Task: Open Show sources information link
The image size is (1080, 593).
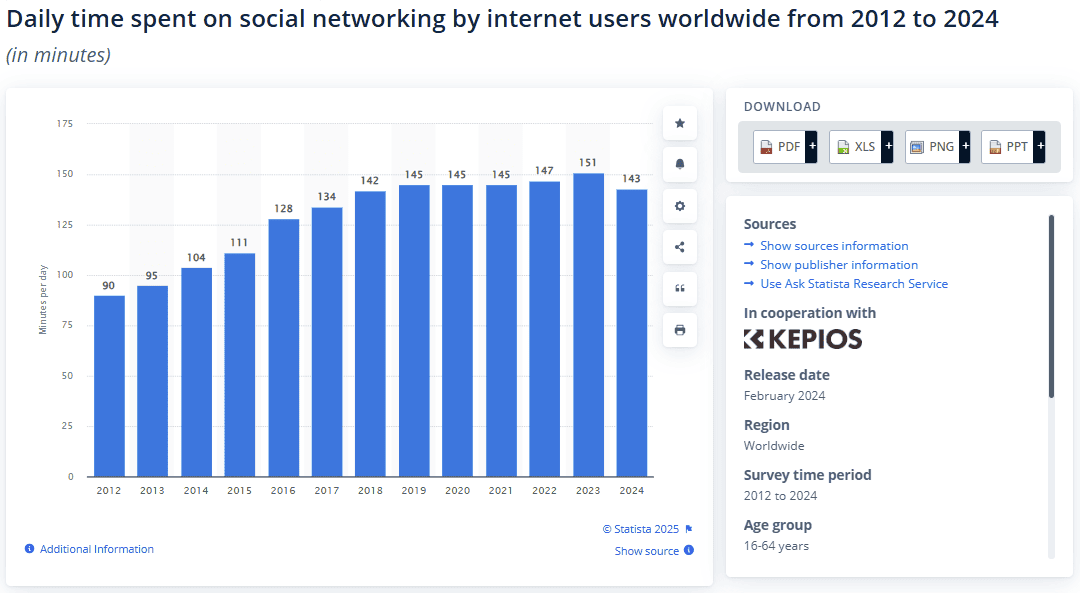Action: click(x=834, y=245)
